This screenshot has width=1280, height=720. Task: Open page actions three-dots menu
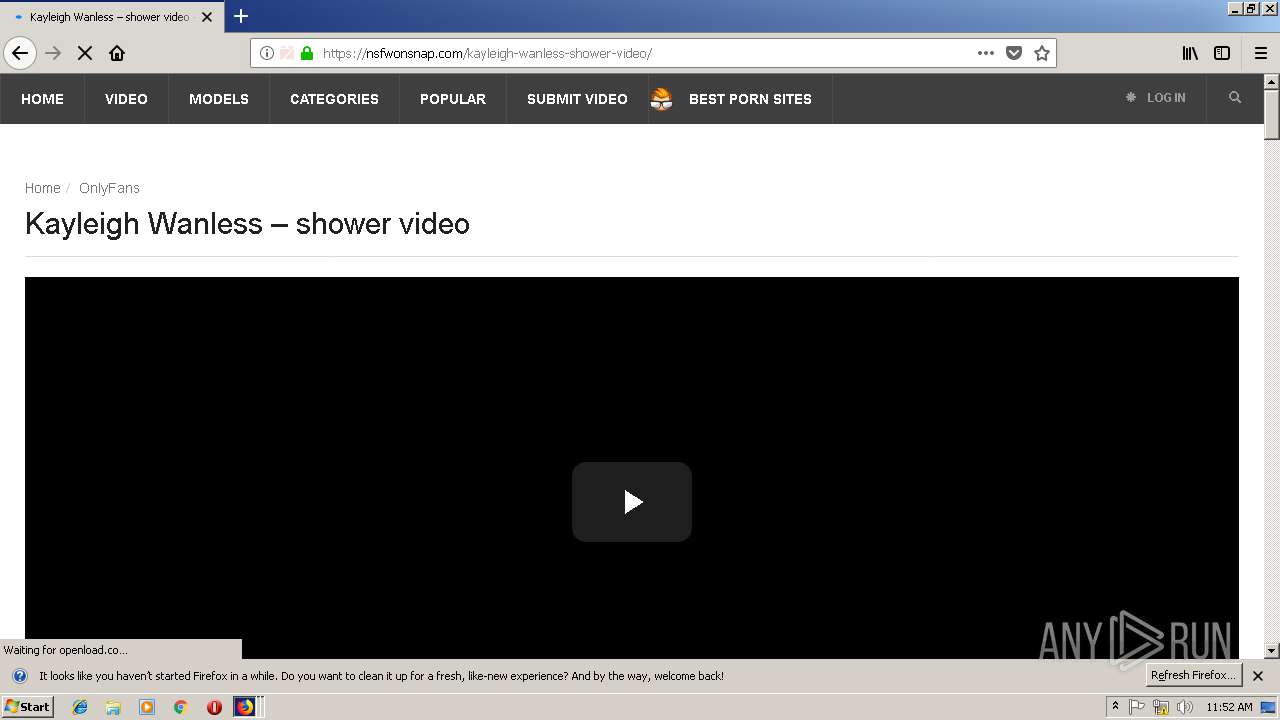click(986, 53)
